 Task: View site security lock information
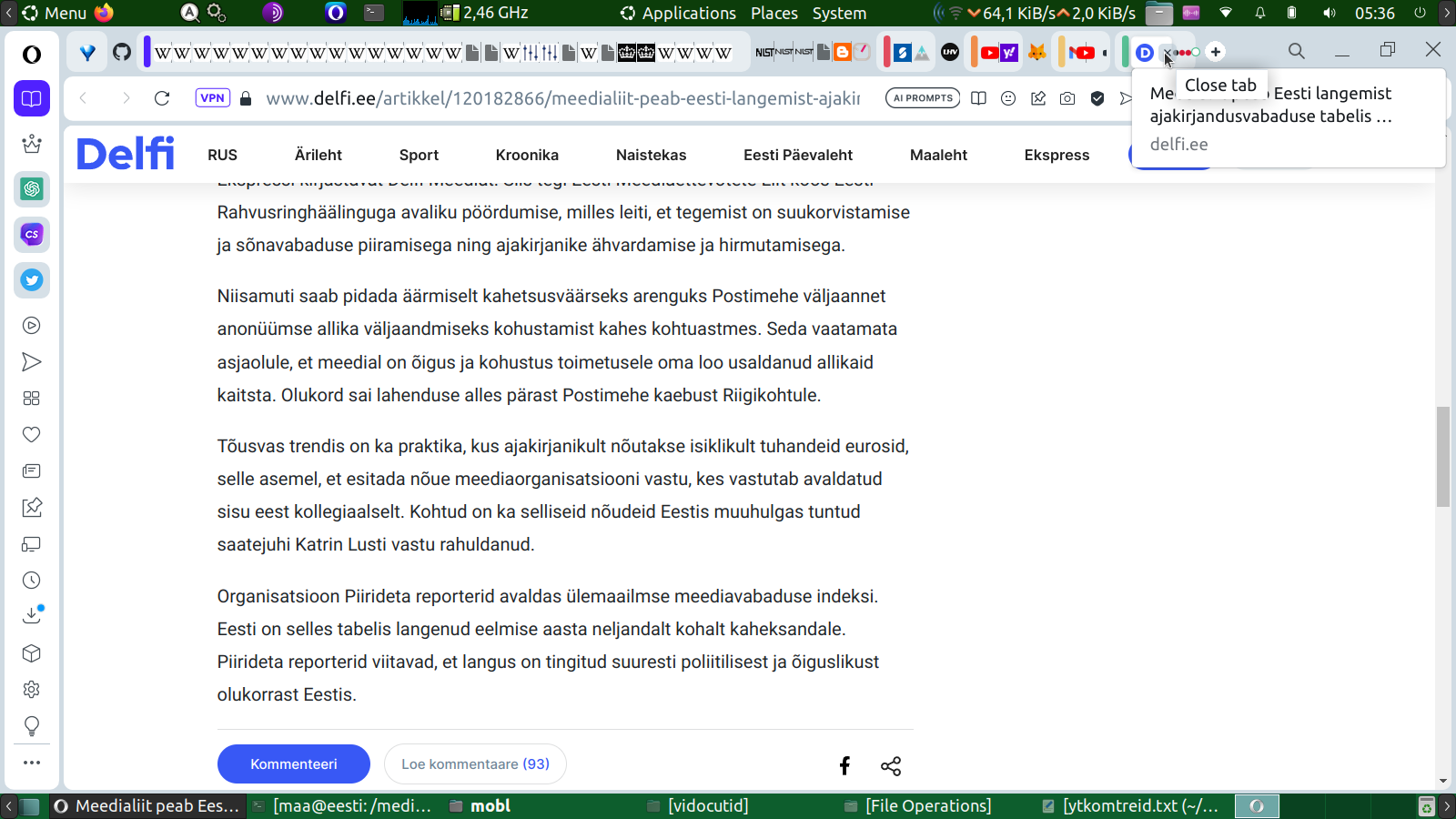click(246, 98)
